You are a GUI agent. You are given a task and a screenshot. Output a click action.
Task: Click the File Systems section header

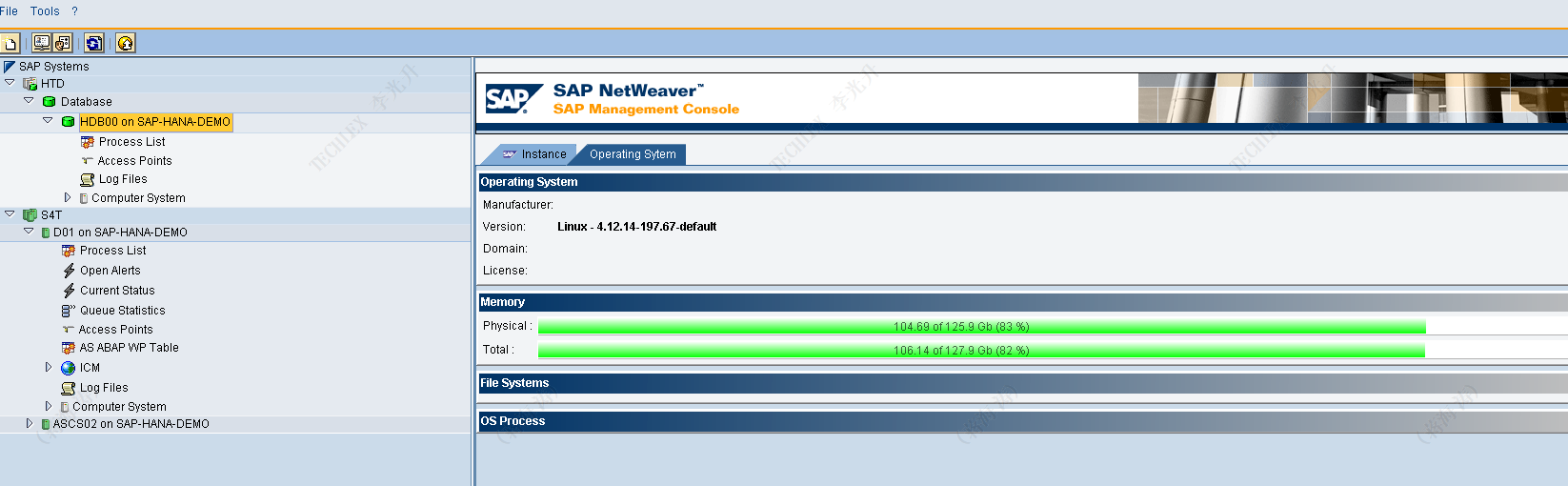pyautogui.click(x=1022, y=383)
